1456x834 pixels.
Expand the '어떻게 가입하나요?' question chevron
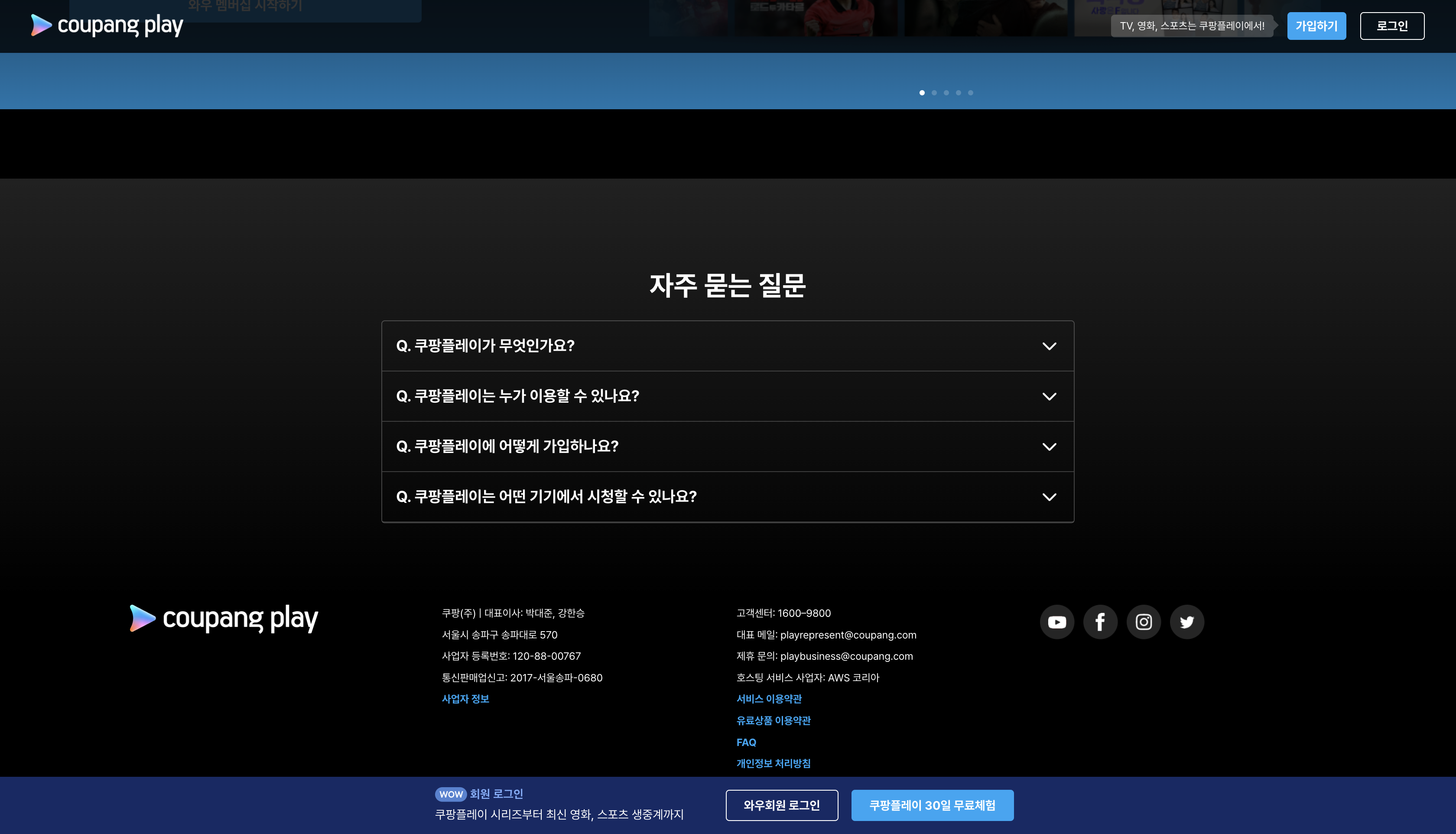pos(1049,447)
